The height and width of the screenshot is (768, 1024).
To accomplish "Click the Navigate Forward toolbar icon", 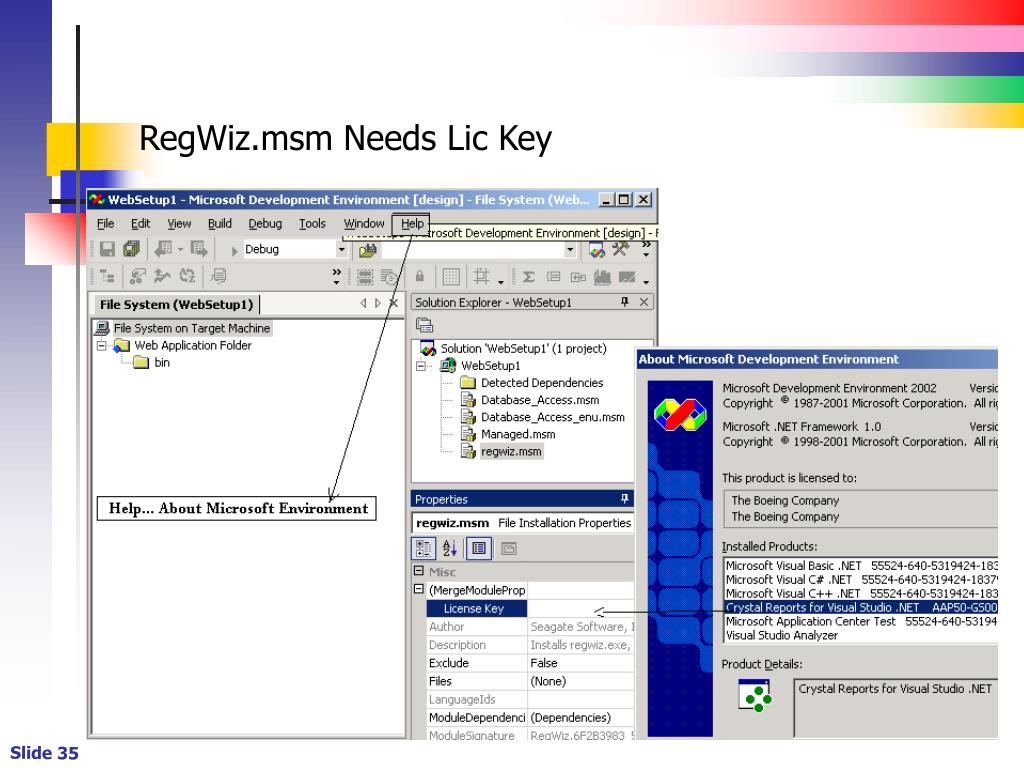I will (x=199, y=249).
